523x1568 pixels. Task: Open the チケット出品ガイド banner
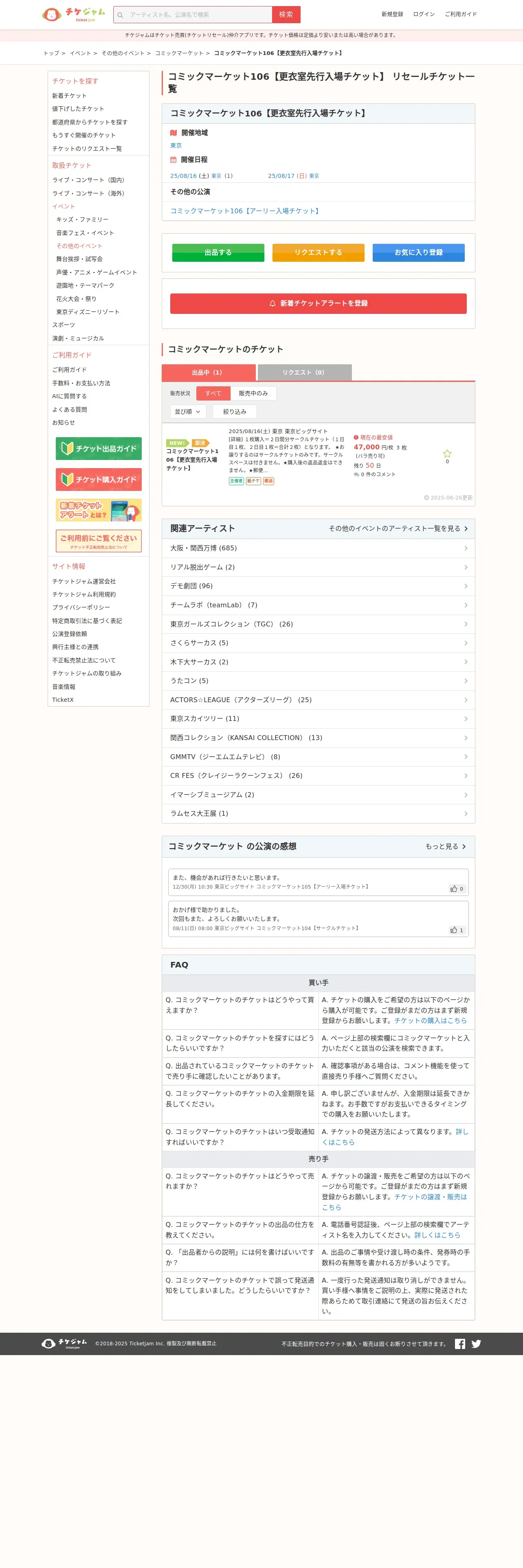click(99, 449)
